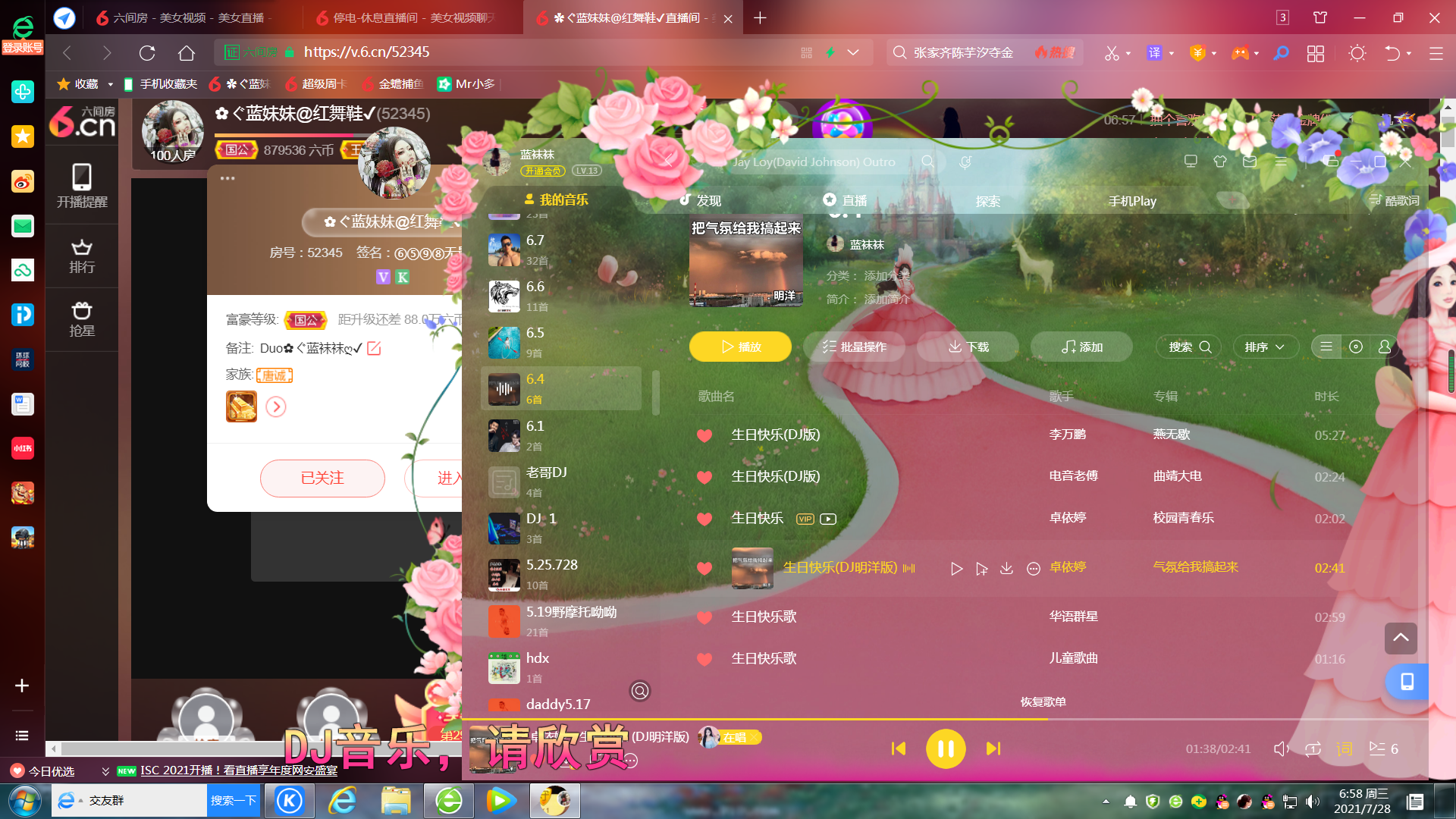The height and width of the screenshot is (819, 1456).
Task: Expand the 收藏 favorites dropdown arrow
Action: click(111, 84)
